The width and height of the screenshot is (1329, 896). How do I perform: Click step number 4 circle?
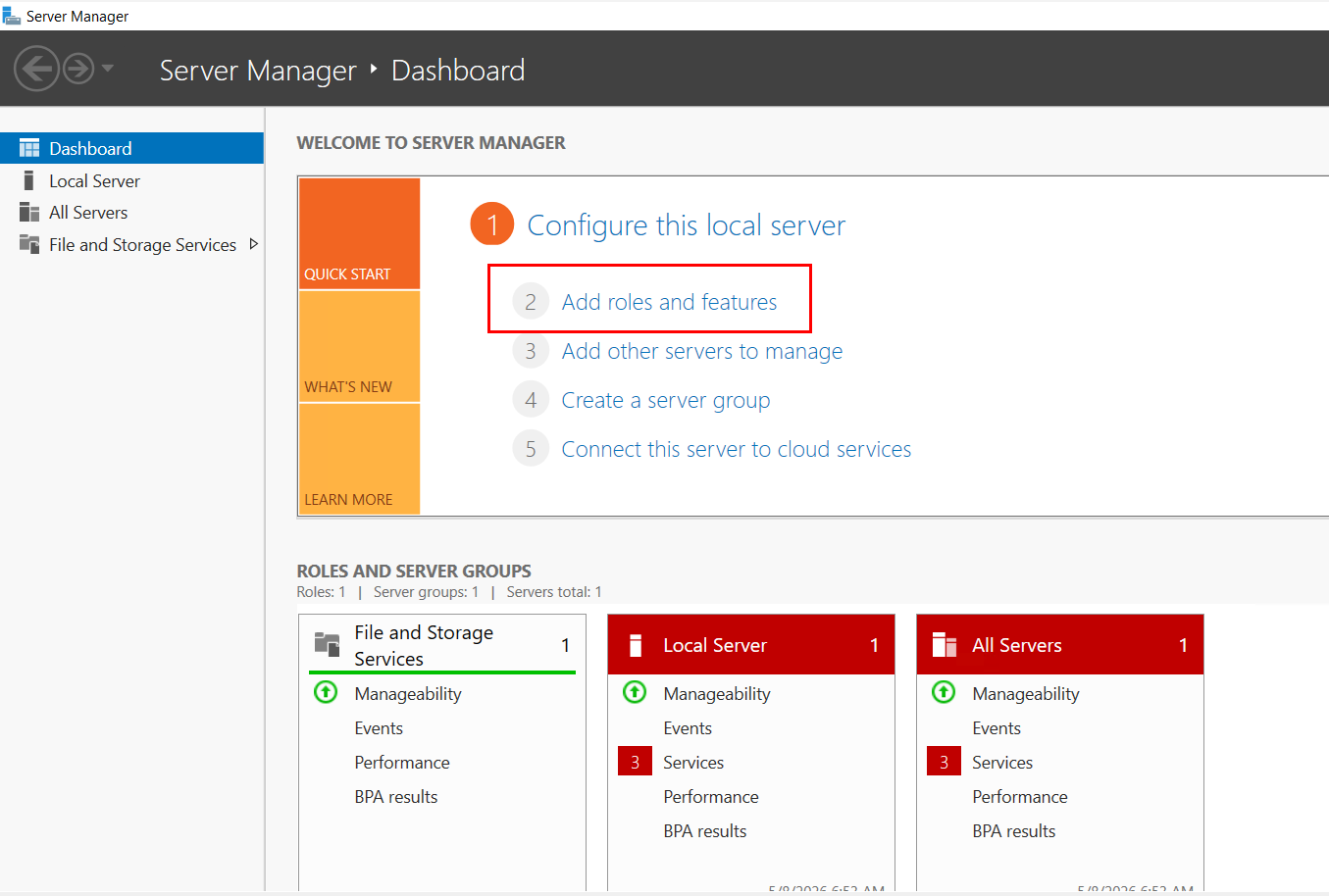[531, 400]
